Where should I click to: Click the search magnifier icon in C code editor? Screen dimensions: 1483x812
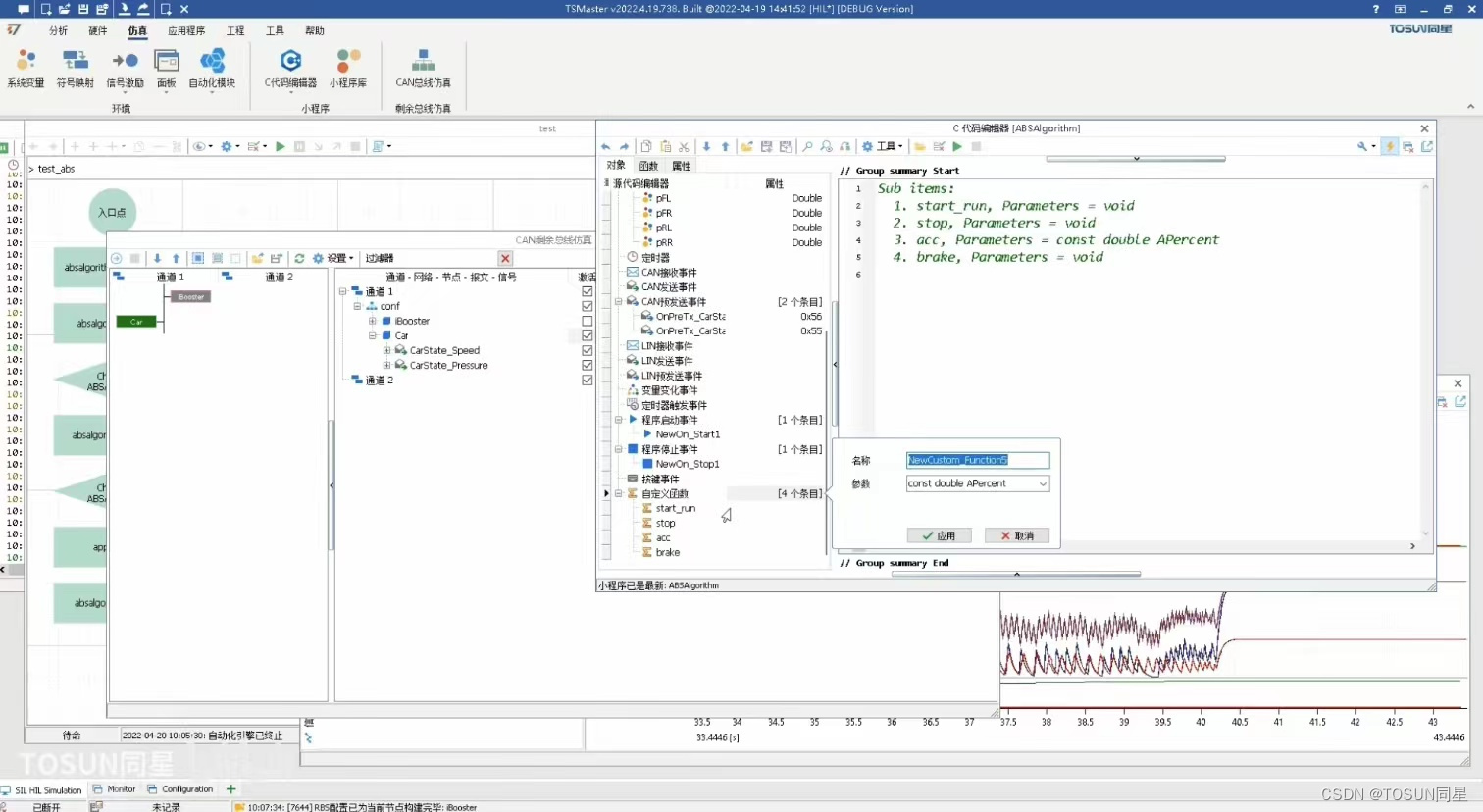click(x=807, y=146)
